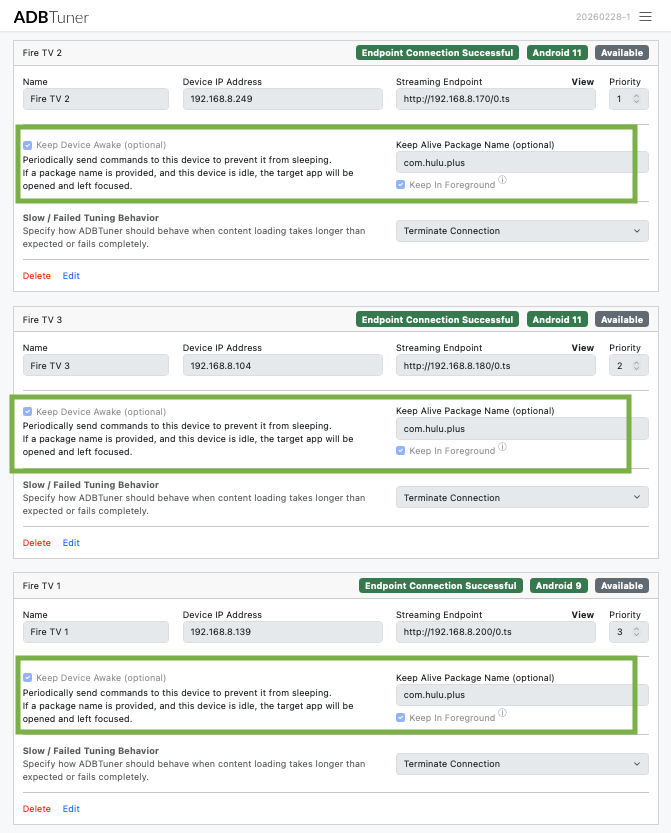This screenshot has width=671, height=833.
Task: Toggle Keep In Foreground for Fire TV 3
Action: [x=401, y=451]
